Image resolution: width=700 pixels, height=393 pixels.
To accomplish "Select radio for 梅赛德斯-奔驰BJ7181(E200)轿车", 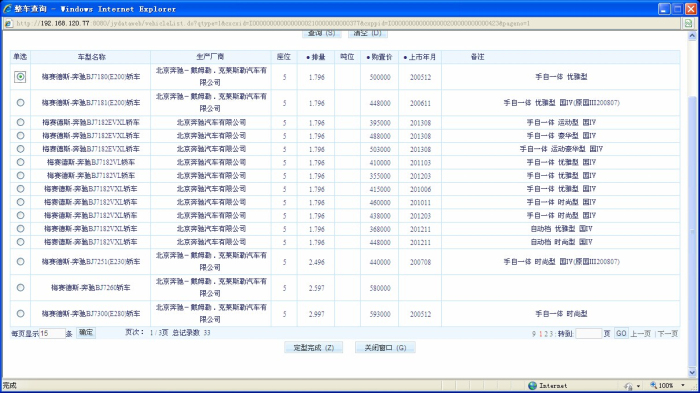I will click(20, 103).
